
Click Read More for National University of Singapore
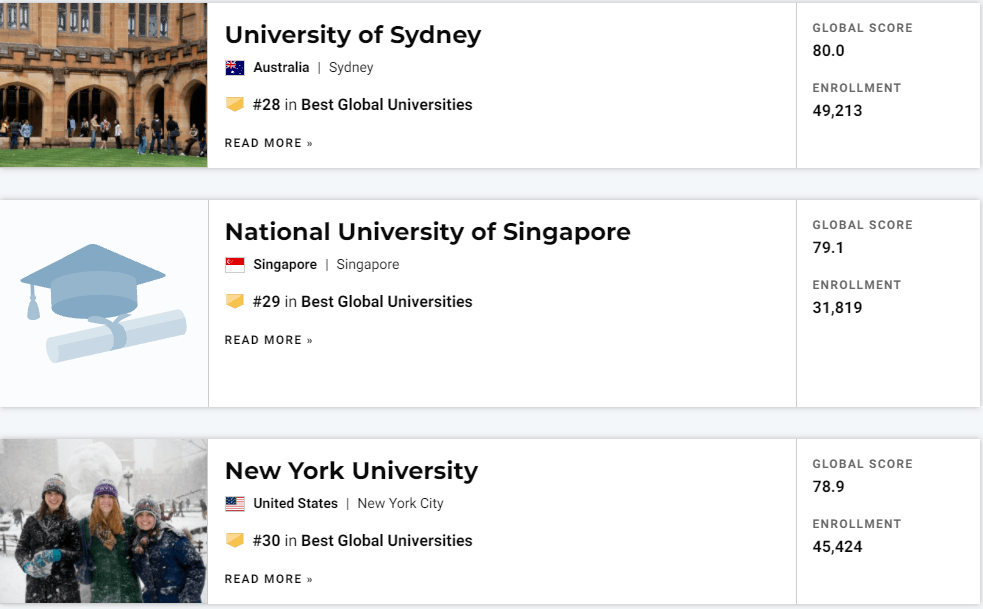click(268, 340)
